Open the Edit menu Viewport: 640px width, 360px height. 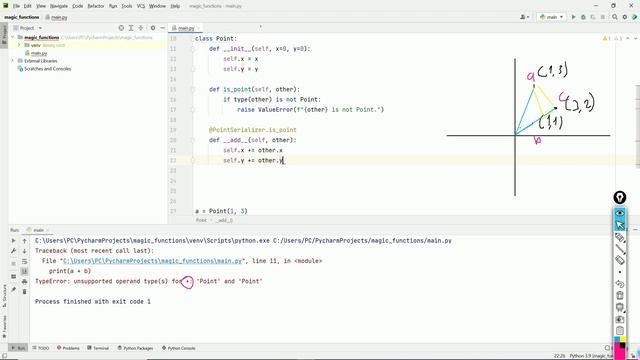tap(27, 6)
